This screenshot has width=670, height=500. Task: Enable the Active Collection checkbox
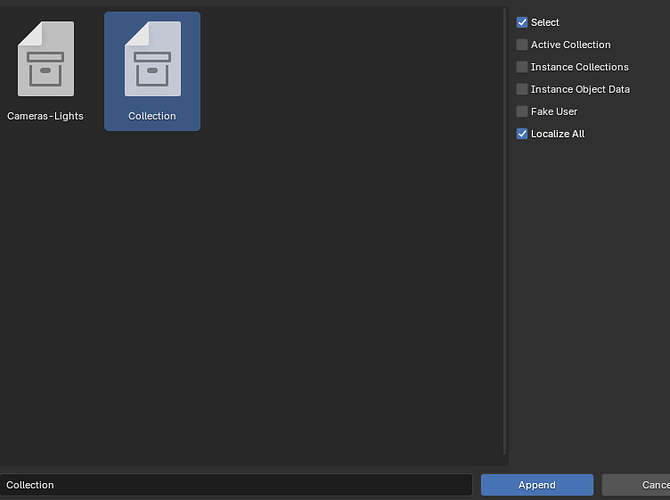(x=522, y=44)
